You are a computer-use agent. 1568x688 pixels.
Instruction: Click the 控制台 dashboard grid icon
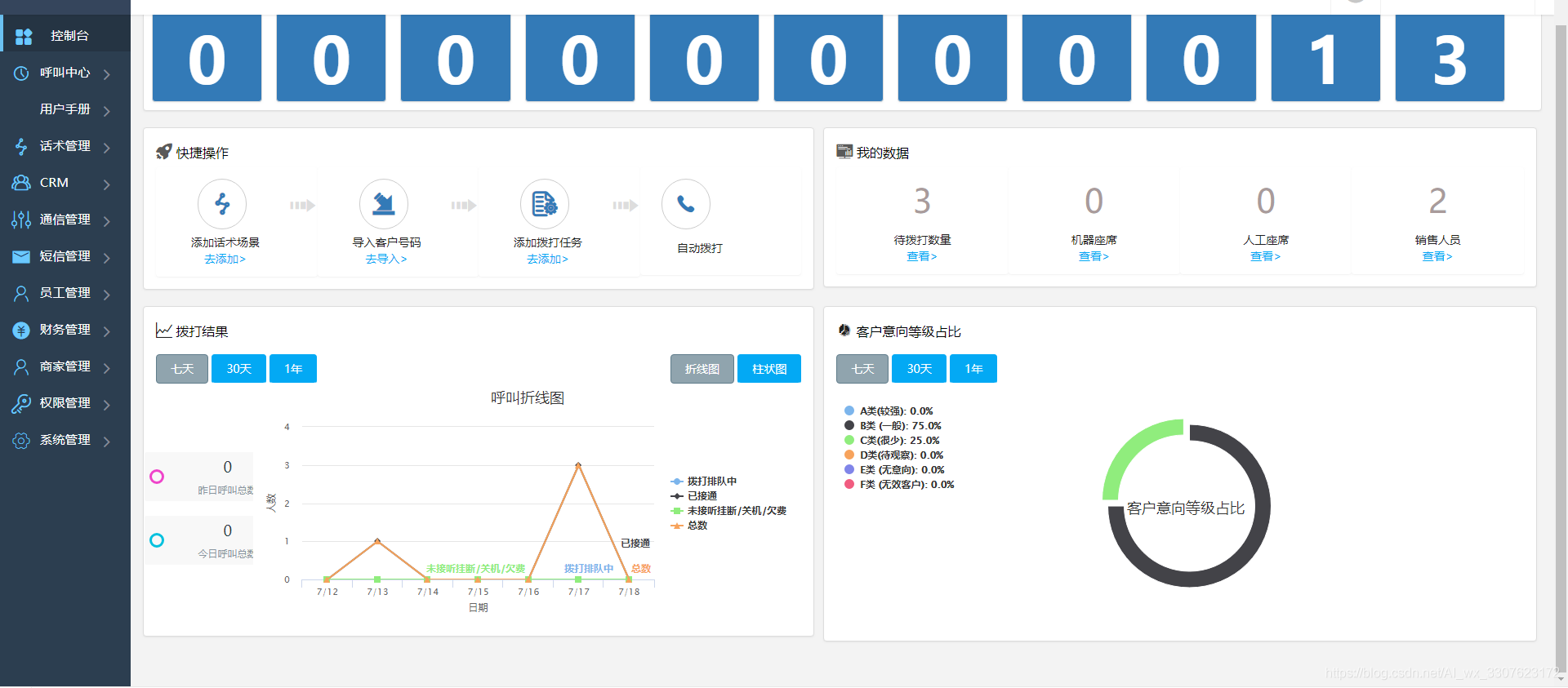24,36
